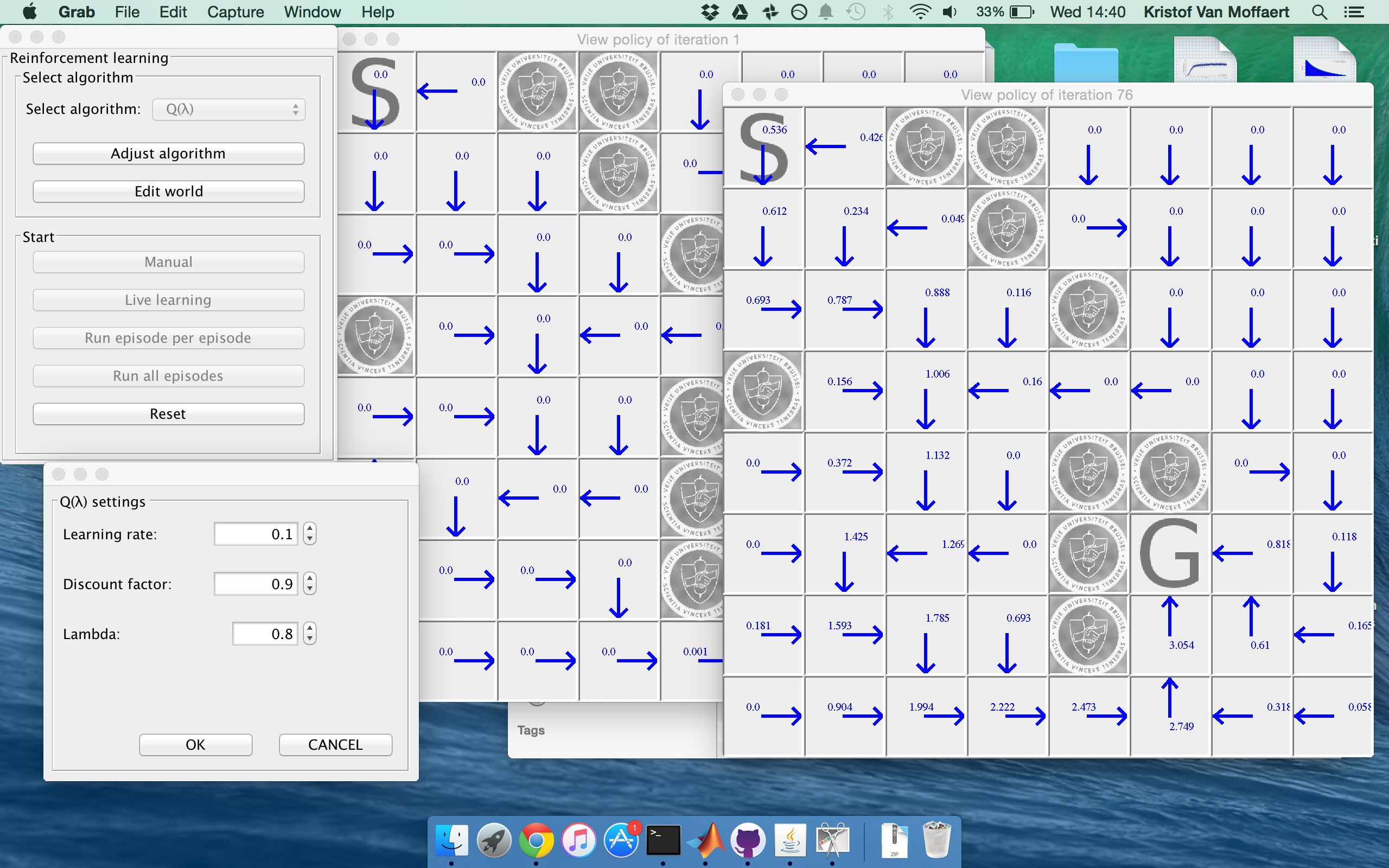Confirm Q(λ) settings with OK
Viewport: 1389px width, 868px height.
tap(195, 744)
